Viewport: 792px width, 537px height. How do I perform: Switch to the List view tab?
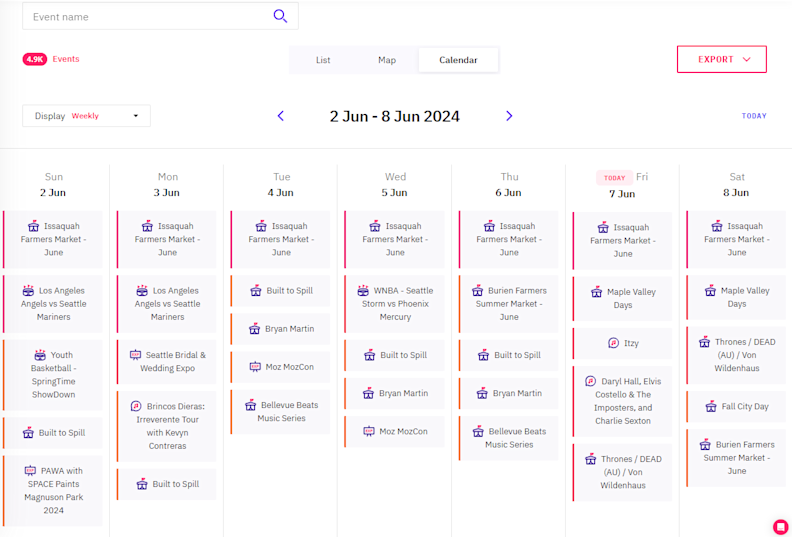point(323,60)
